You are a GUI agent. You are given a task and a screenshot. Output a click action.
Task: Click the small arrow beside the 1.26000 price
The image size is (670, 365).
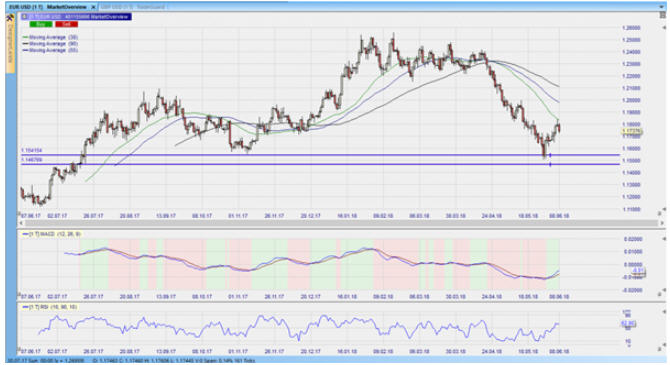coord(664,28)
